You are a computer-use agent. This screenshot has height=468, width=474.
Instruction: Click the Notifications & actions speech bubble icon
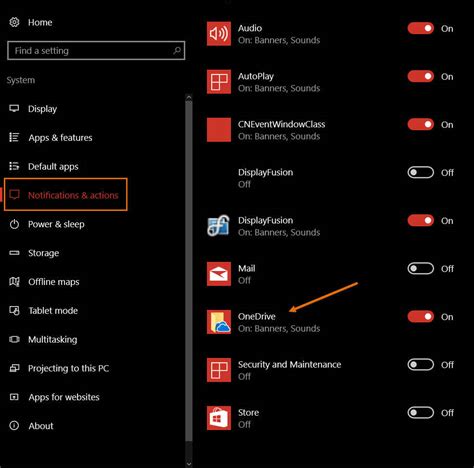[14, 195]
